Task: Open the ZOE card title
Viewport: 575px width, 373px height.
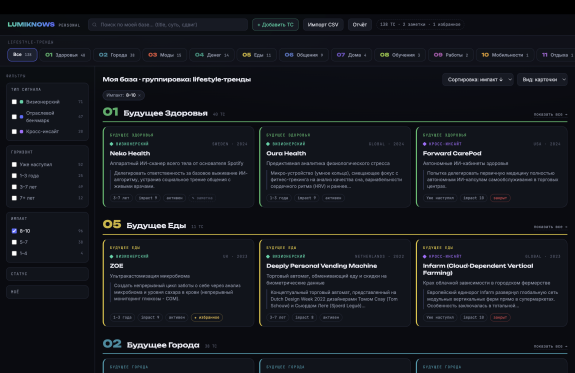Action: click(x=116, y=266)
